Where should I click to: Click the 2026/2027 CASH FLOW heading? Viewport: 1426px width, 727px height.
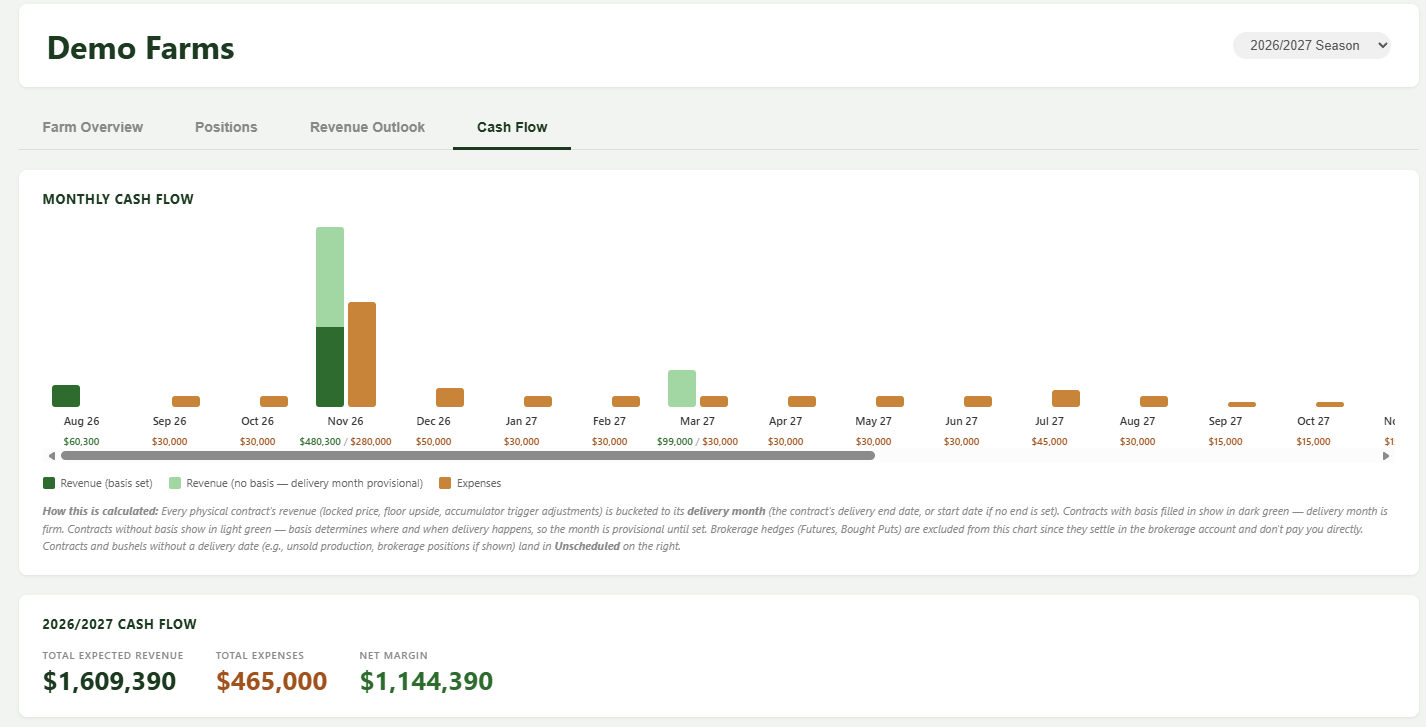120,624
